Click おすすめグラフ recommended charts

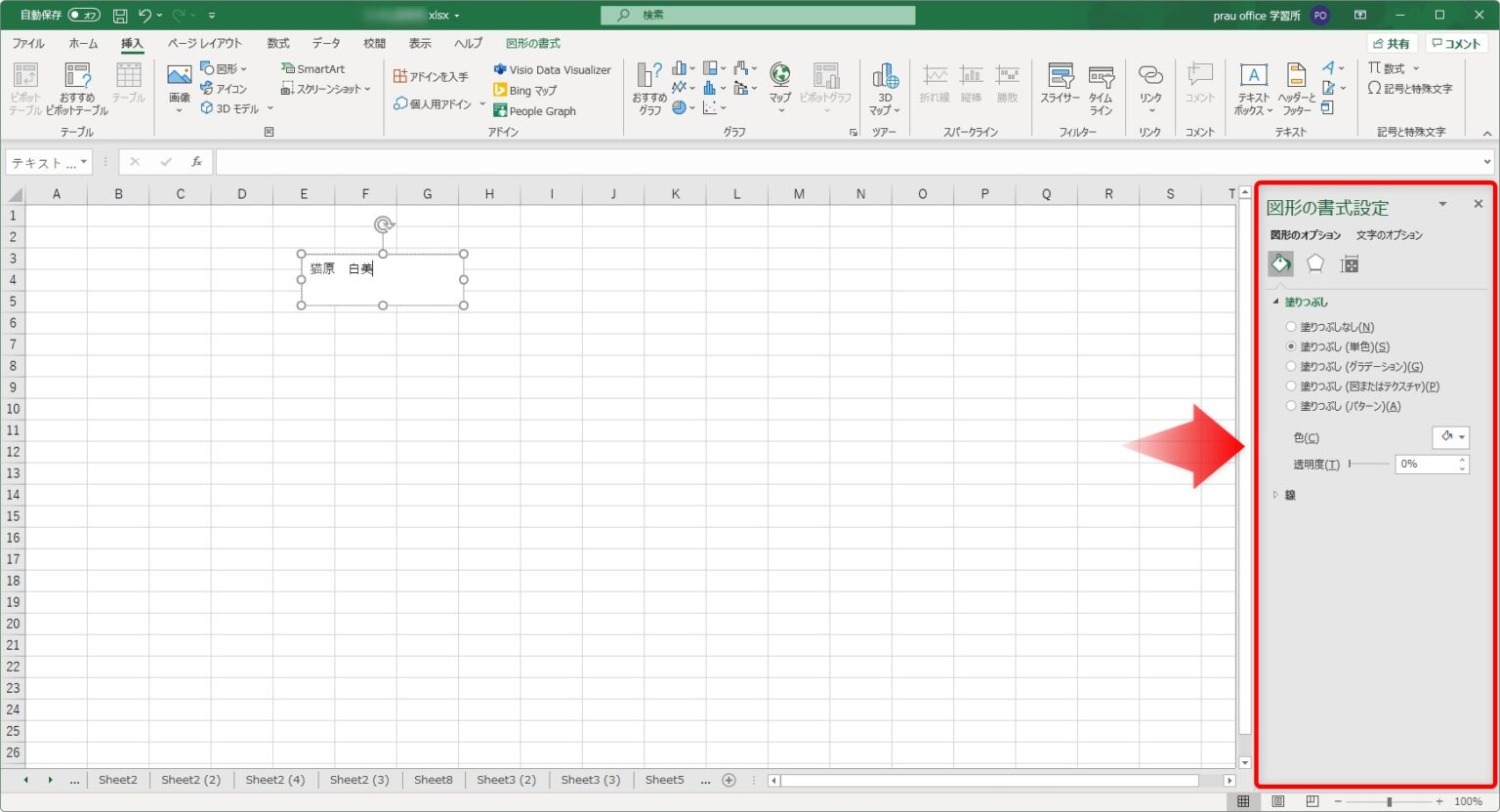coord(649,89)
